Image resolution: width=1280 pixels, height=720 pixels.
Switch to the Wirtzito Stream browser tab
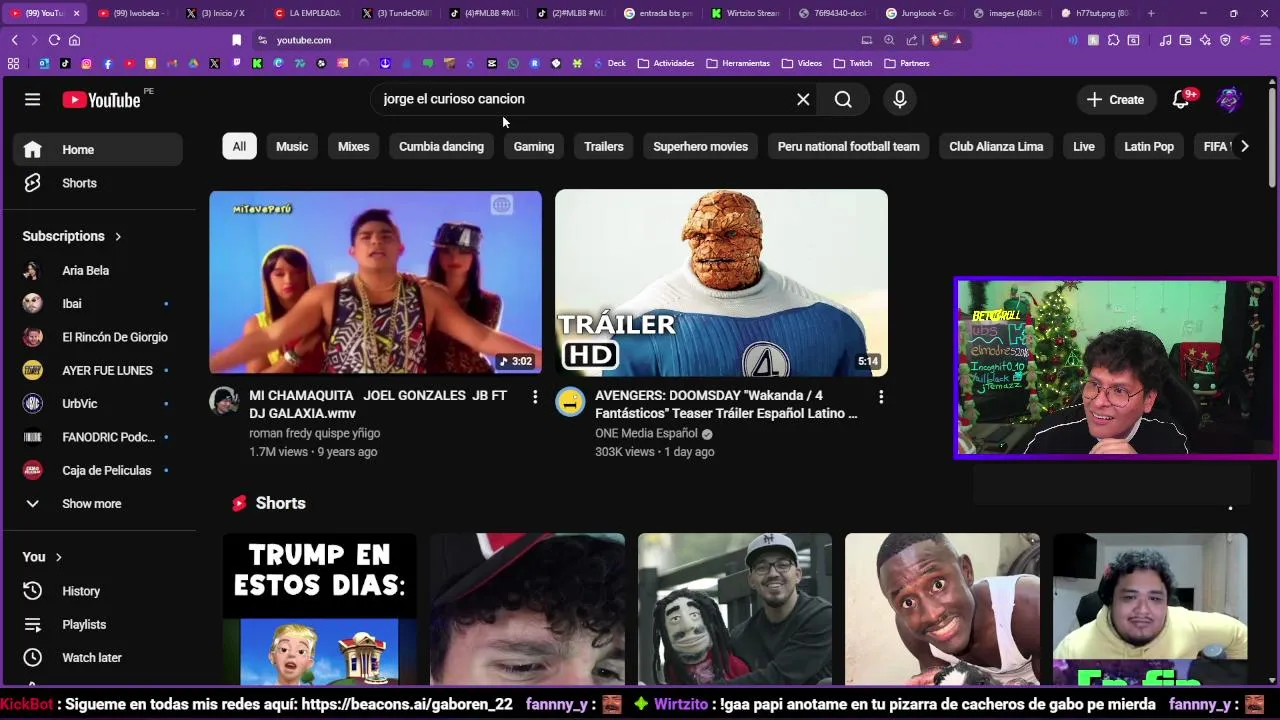click(746, 13)
